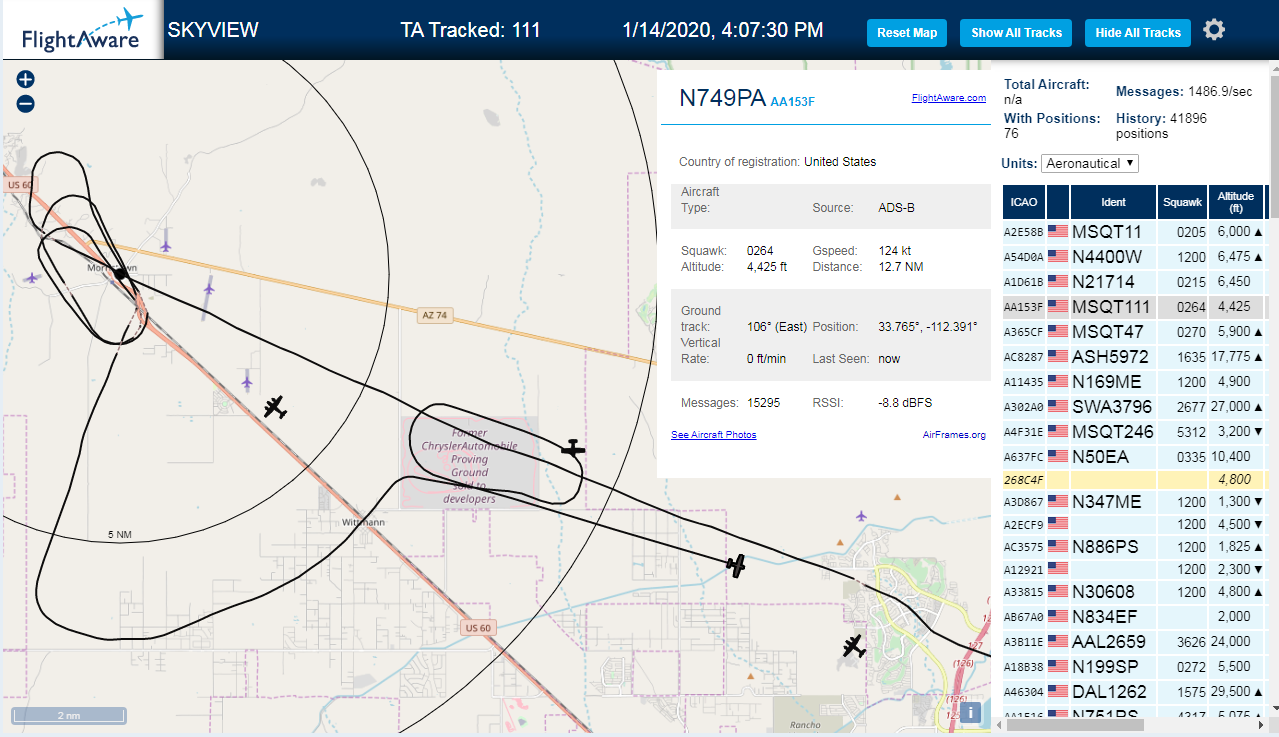Select the ASH5972 aircraft row

click(x=1134, y=357)
